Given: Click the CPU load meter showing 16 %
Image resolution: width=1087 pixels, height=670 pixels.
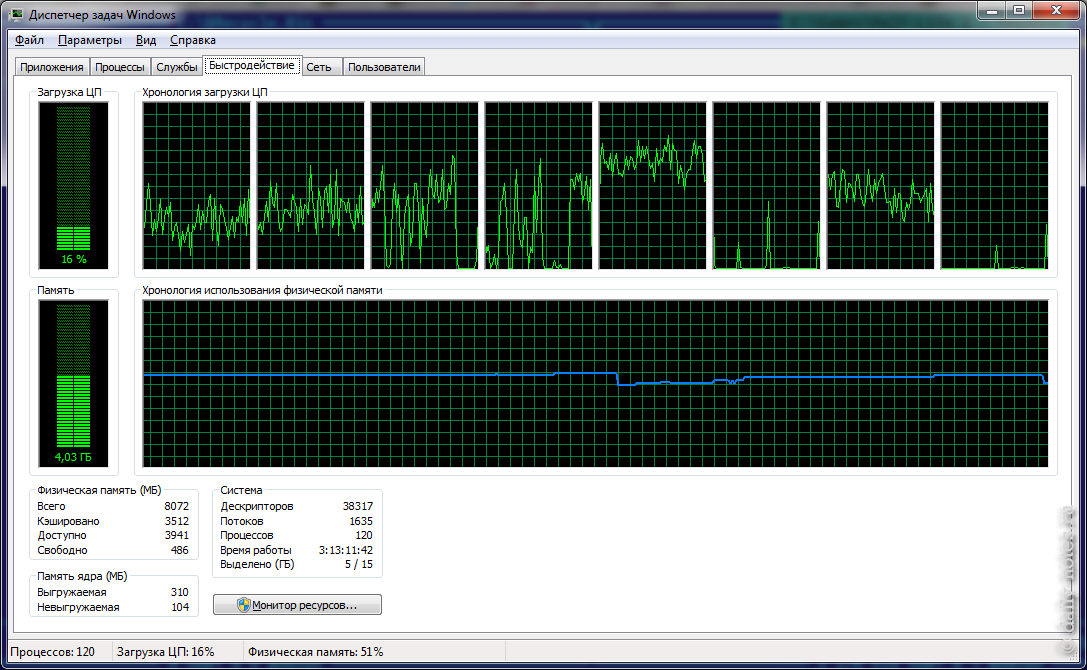Looking at the screenshot, I should click(x=73, y=185).
